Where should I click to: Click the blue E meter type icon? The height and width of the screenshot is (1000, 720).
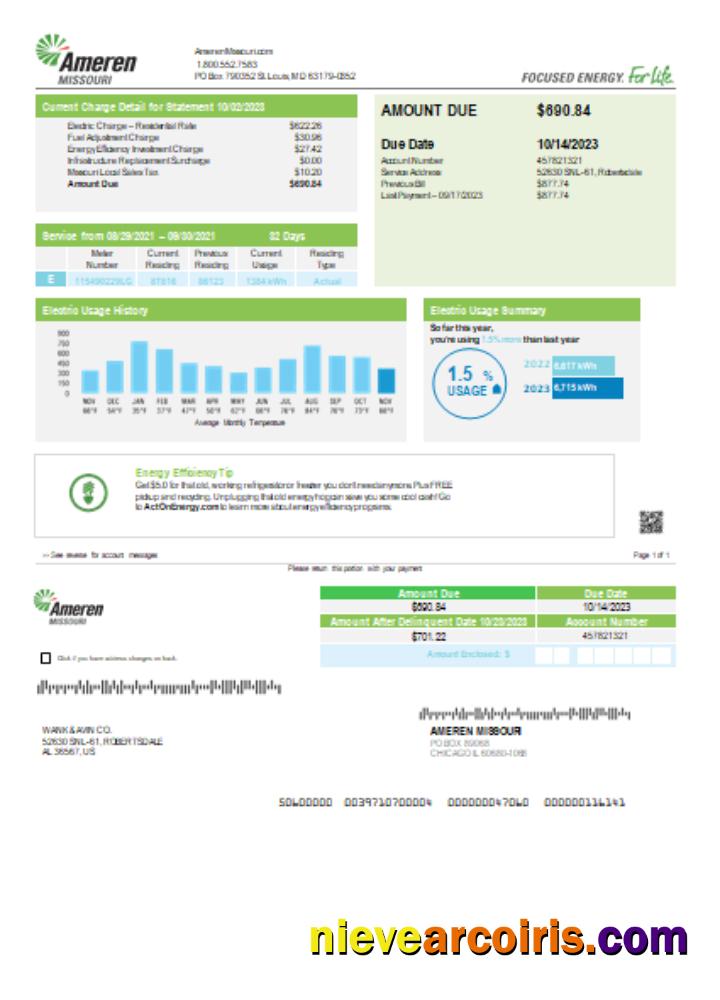48,281
